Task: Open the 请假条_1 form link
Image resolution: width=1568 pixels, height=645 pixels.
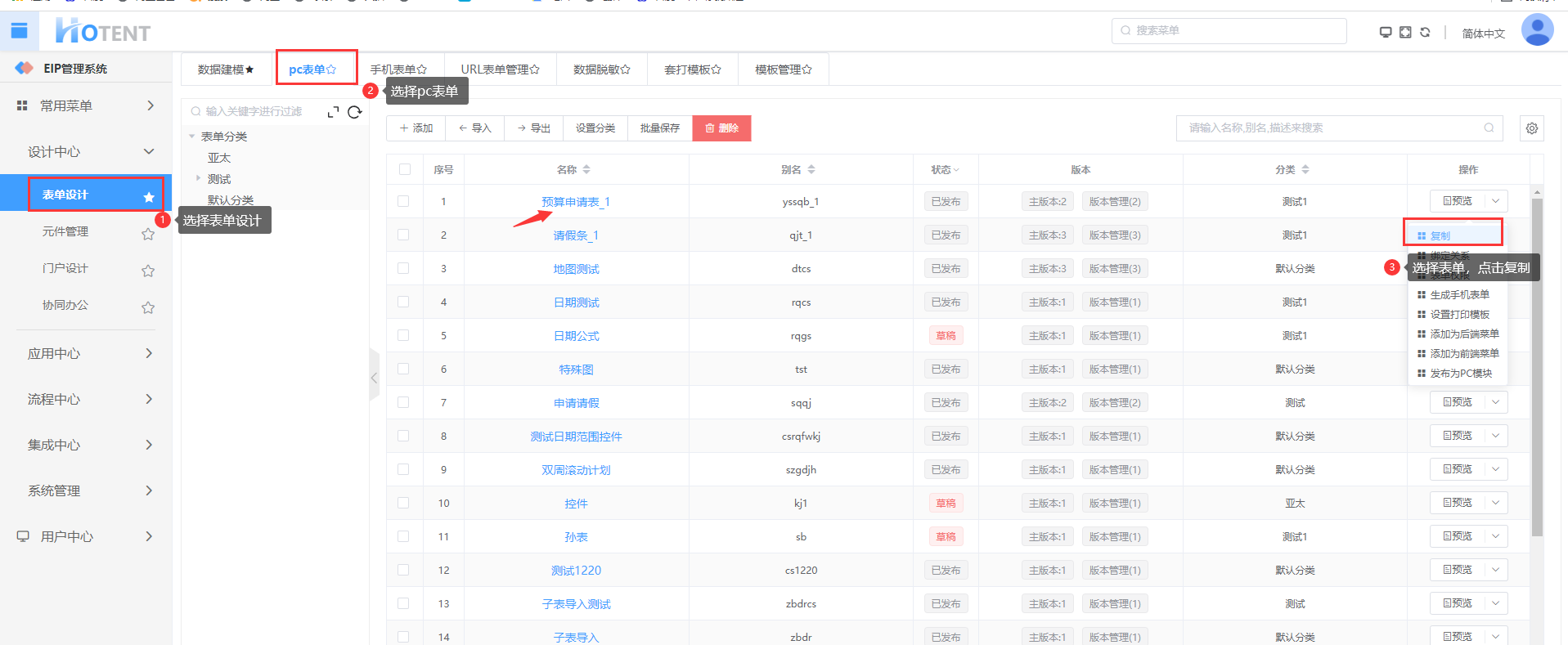Action: tap(576, 235)
